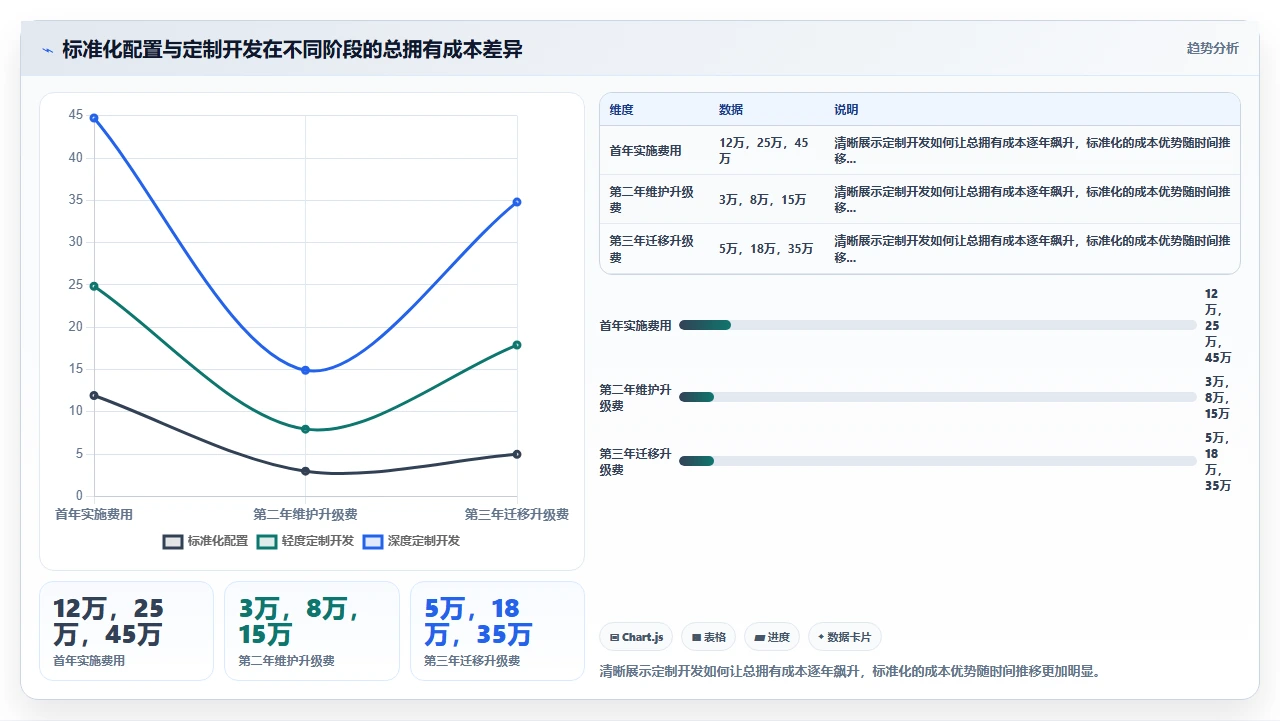Select table cell 第二年维护升级费

pyautogui.click(x=654, y=200)
